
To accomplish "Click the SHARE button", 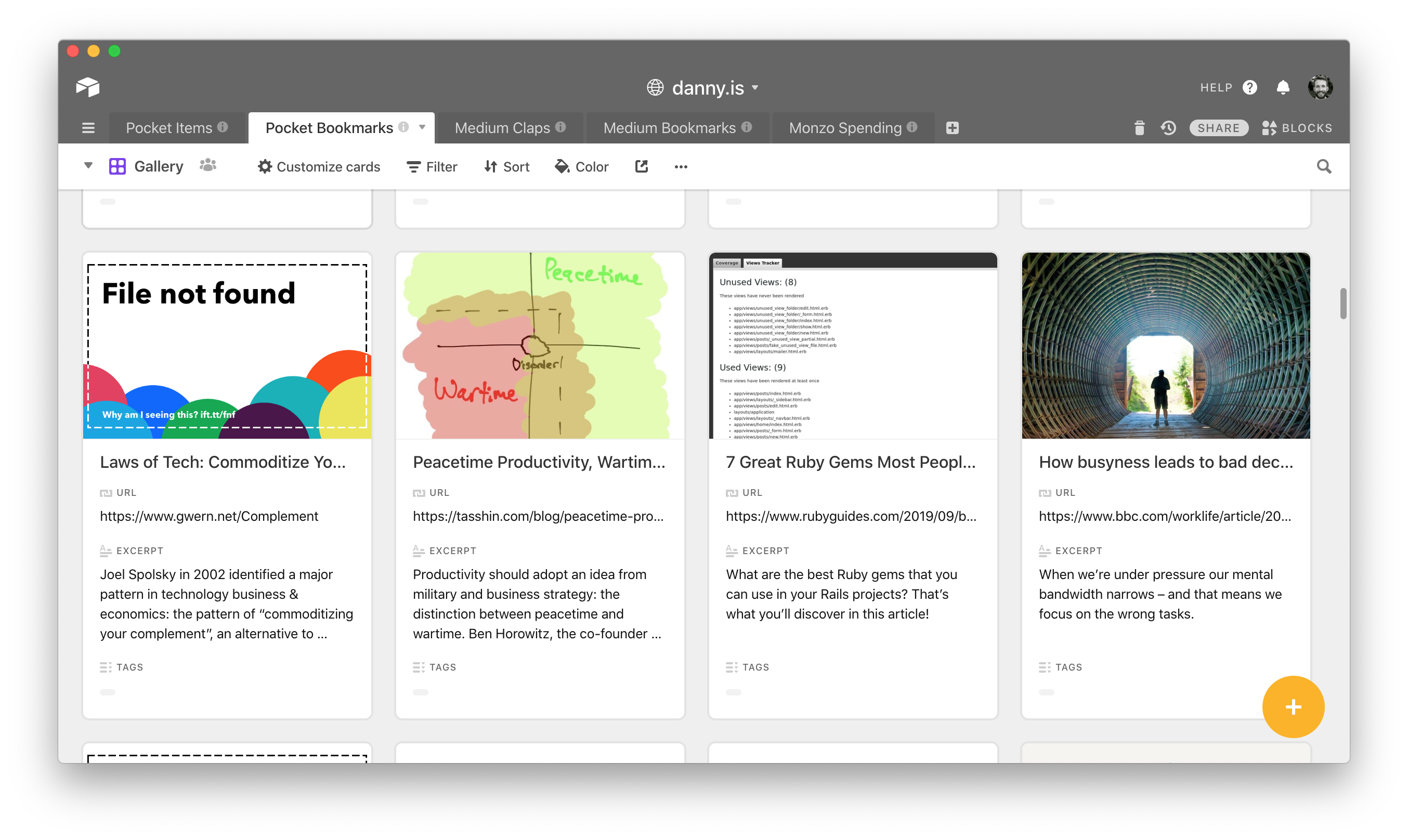I will pyautogui.click(x=1218, y=128).
